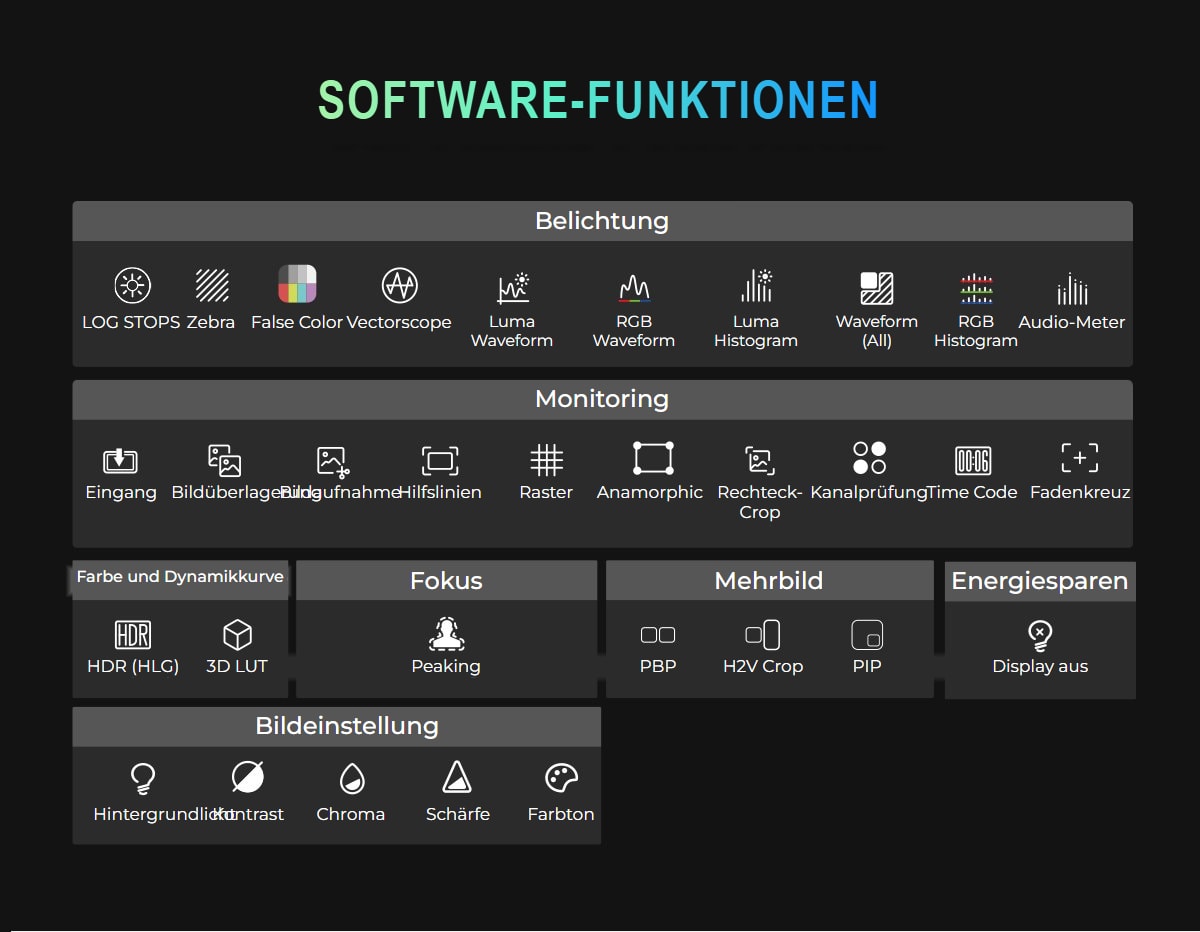Click the "Chroma" label text
The width and height of the screenshot is (1200, 932).
350,814
